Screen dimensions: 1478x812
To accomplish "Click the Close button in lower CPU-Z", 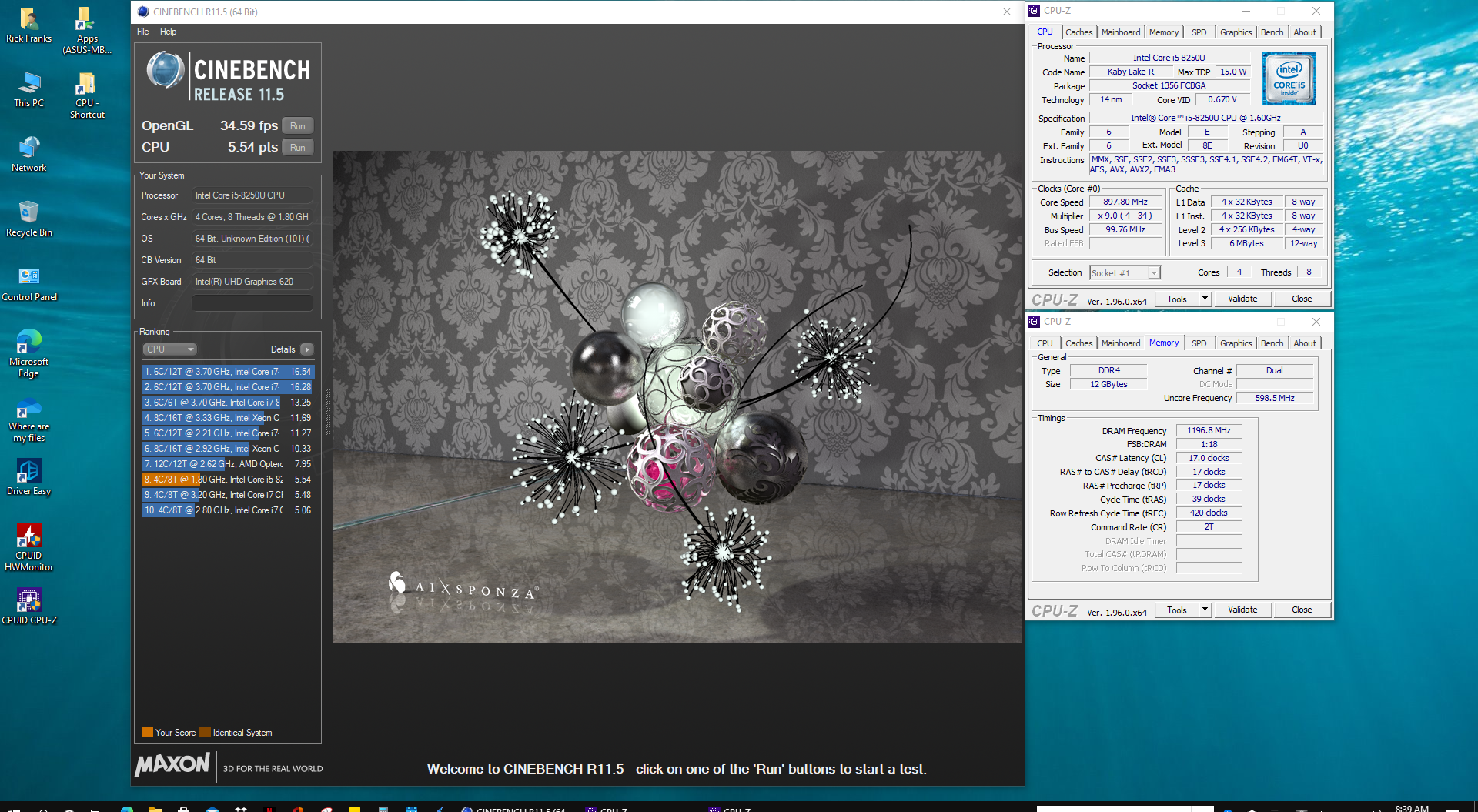I will pyautogui.click(x=1302, y=610).
